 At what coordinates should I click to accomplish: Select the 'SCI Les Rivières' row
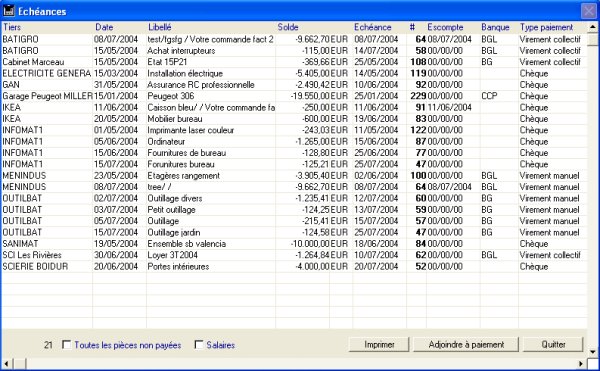294,255
